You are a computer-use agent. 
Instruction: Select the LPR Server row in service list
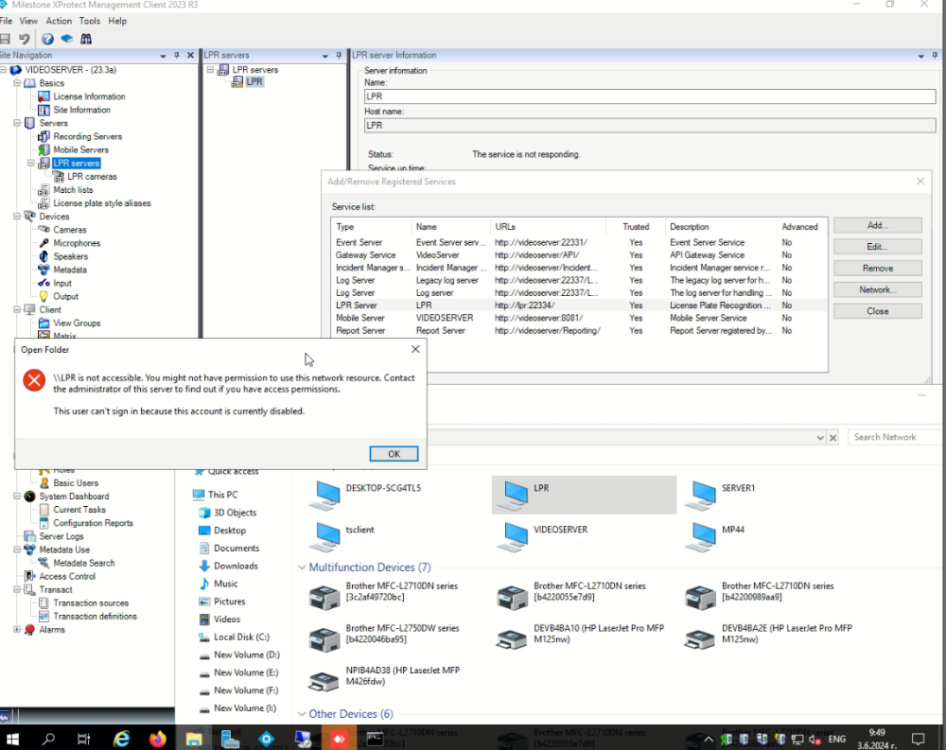click(x=579, y=305)
